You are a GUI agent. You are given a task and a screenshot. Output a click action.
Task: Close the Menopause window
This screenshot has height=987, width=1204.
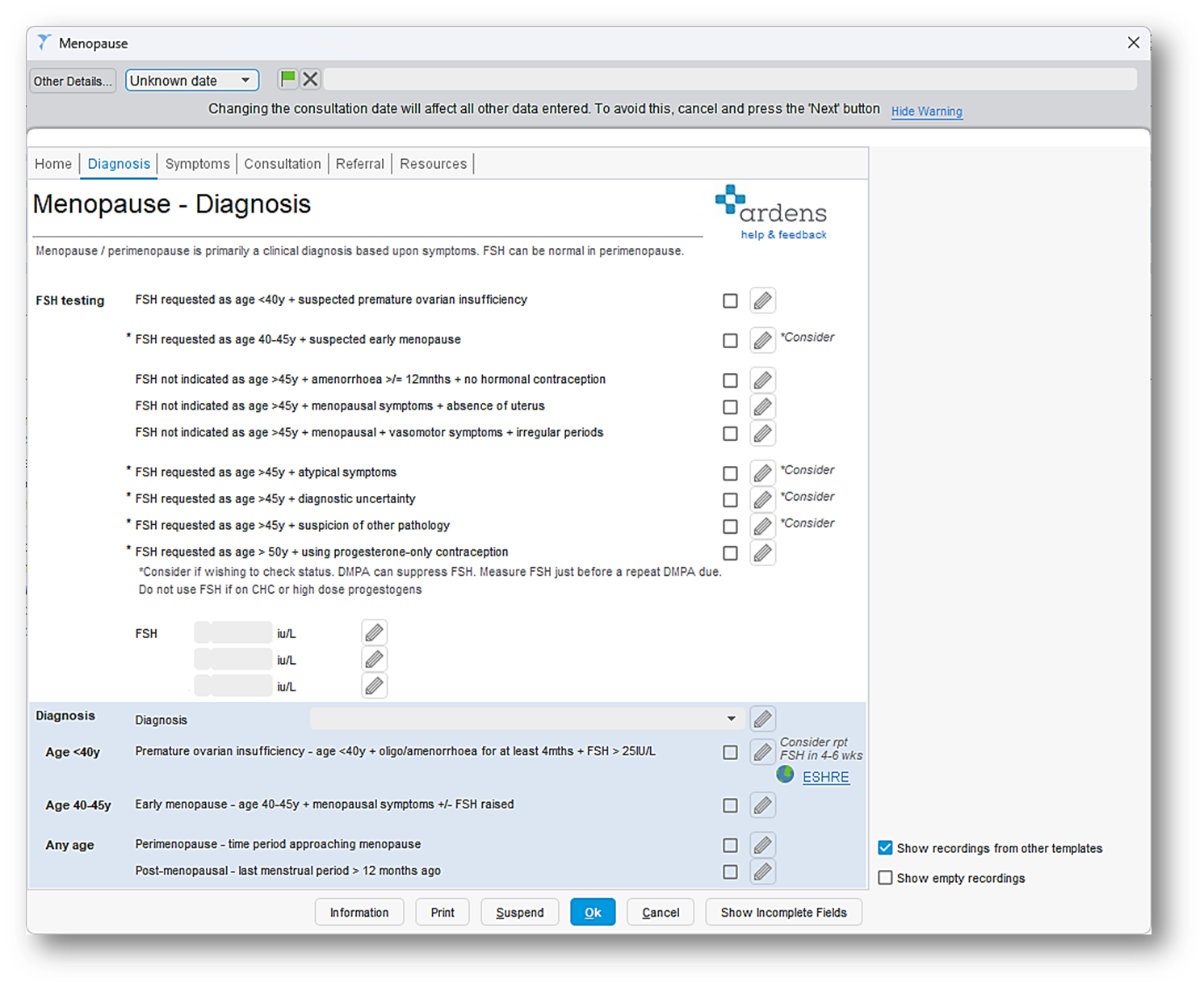(1134, 43)
